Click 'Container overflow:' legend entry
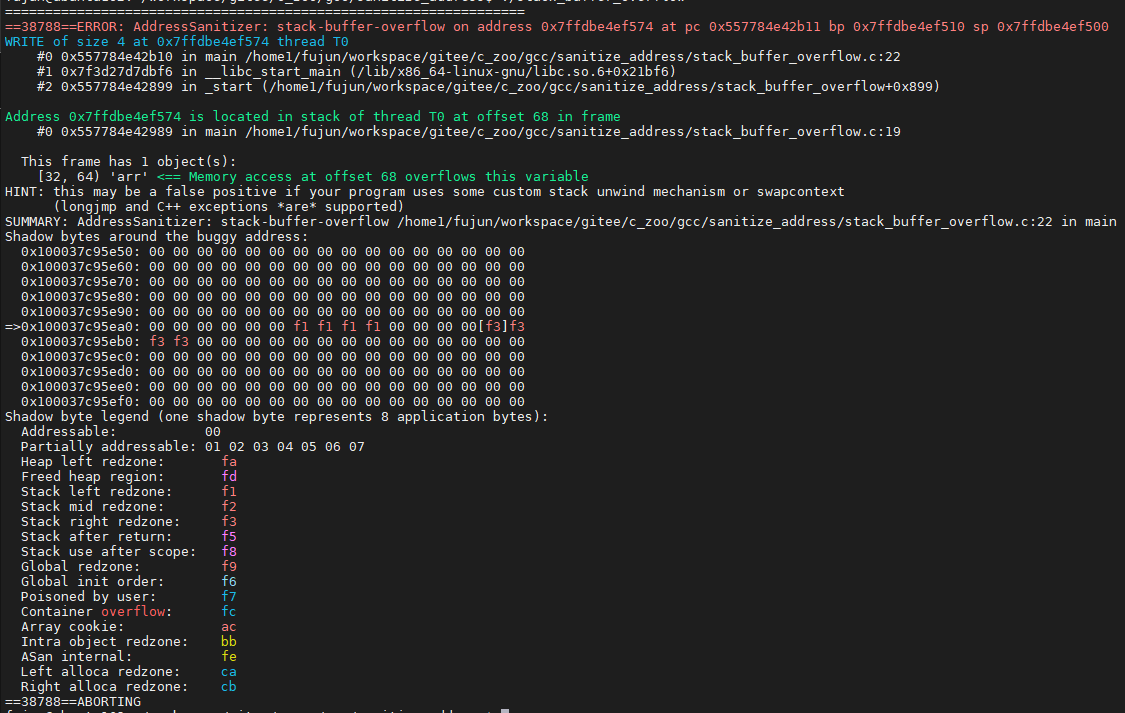 coord(96,612)
